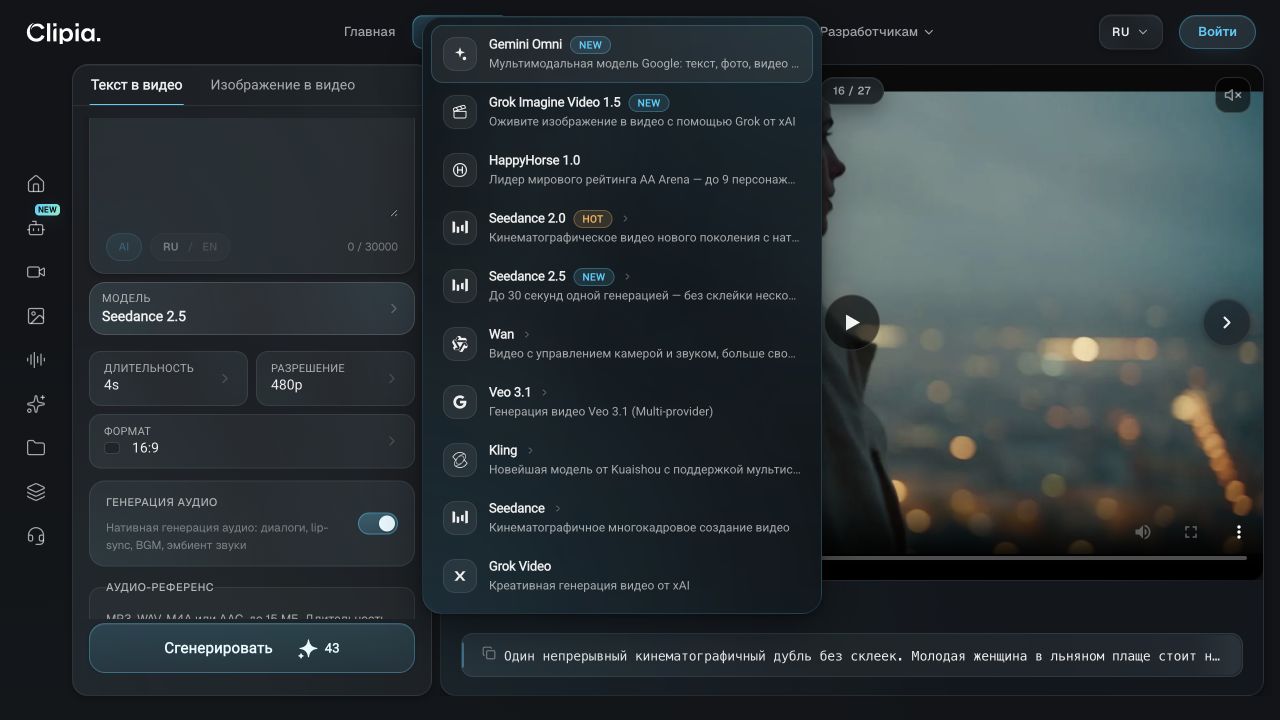Expand the Veo 3.1 submenu chevron
This screenshot has width=1280, height=720.
click(x=544, y=392)
